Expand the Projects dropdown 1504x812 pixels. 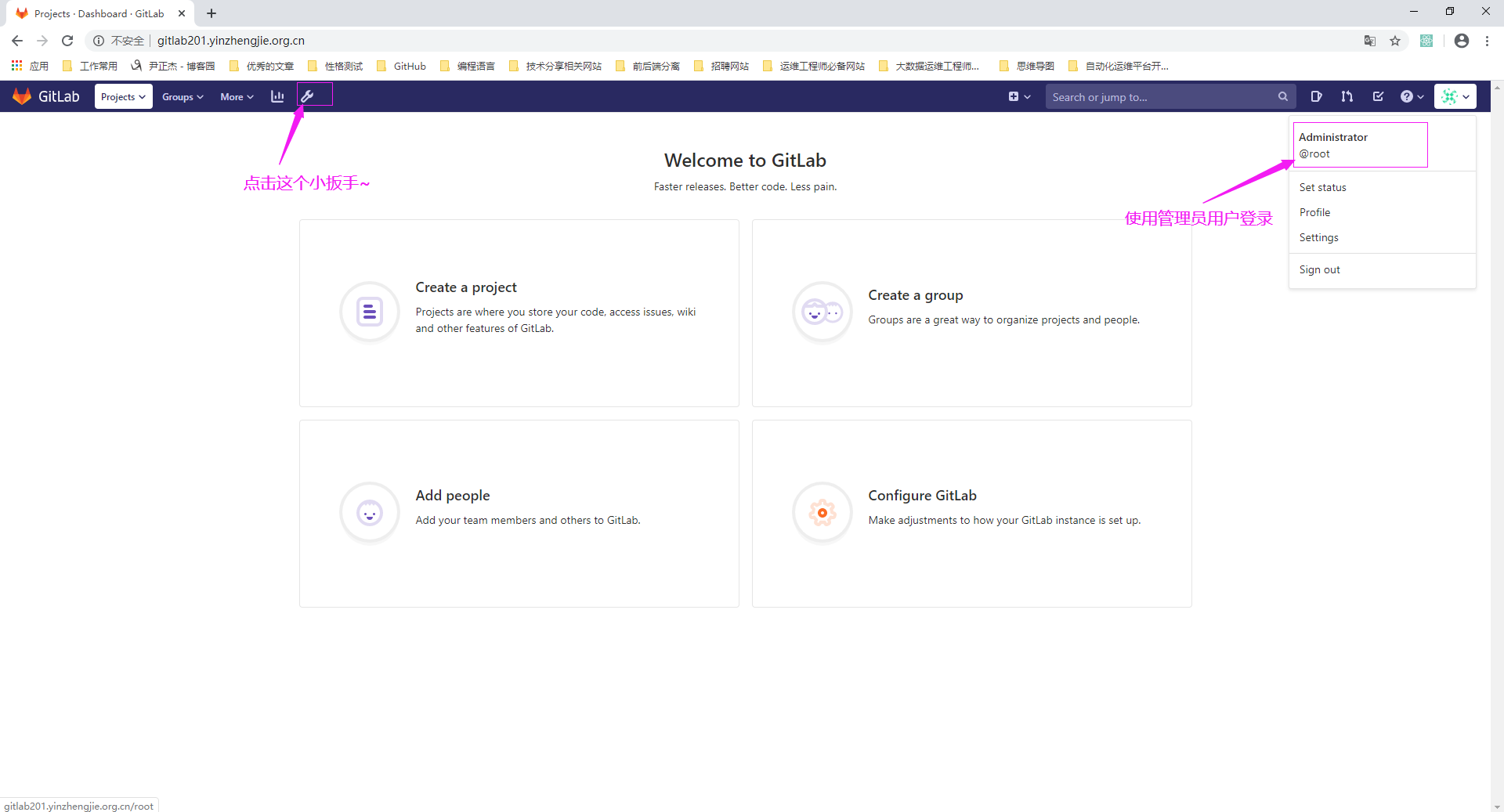click(123, 96)
